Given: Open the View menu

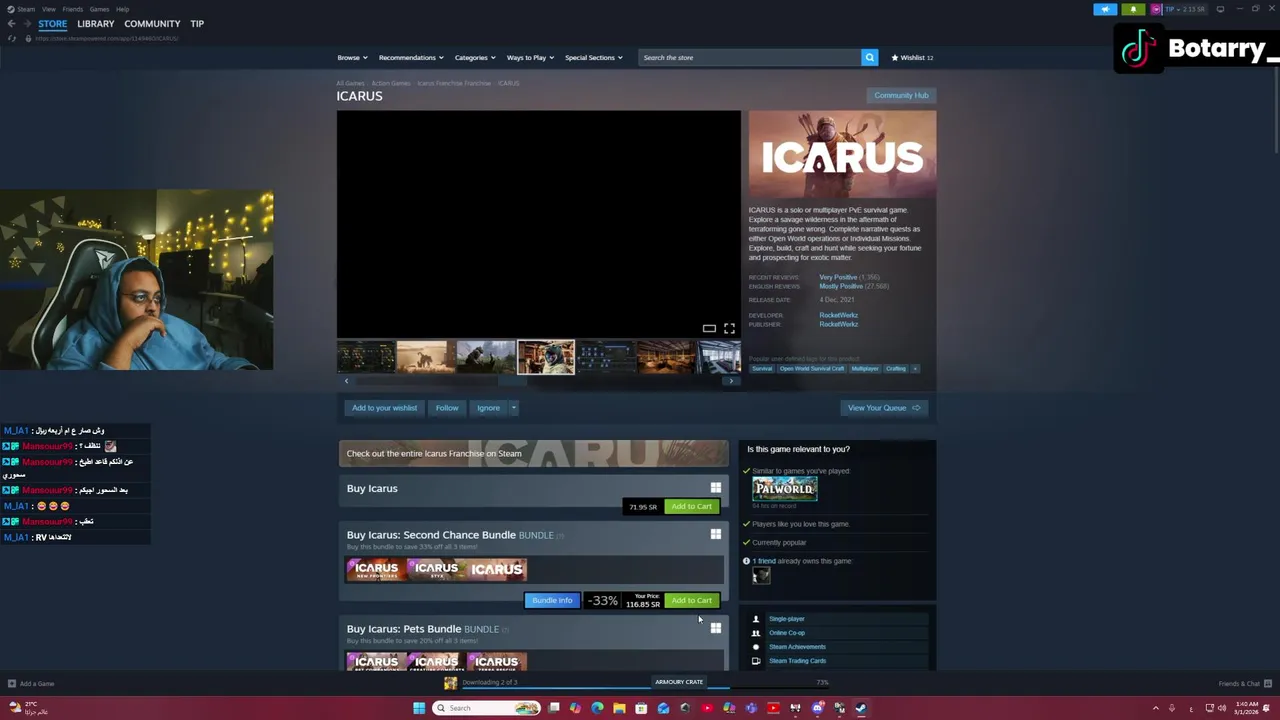Looking at the screenshot, I should 48,9.
